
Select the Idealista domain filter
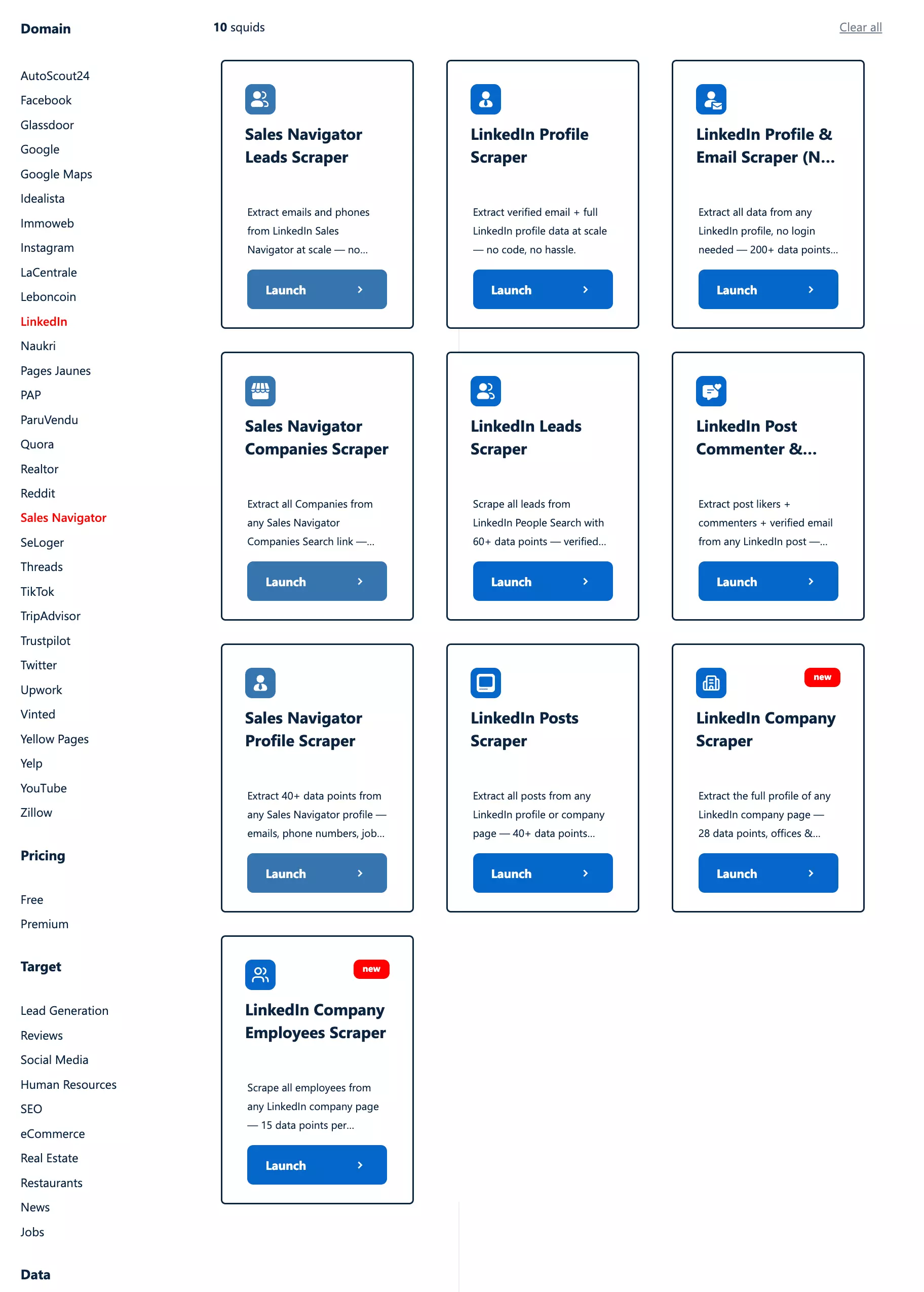(x=43, y=199)
